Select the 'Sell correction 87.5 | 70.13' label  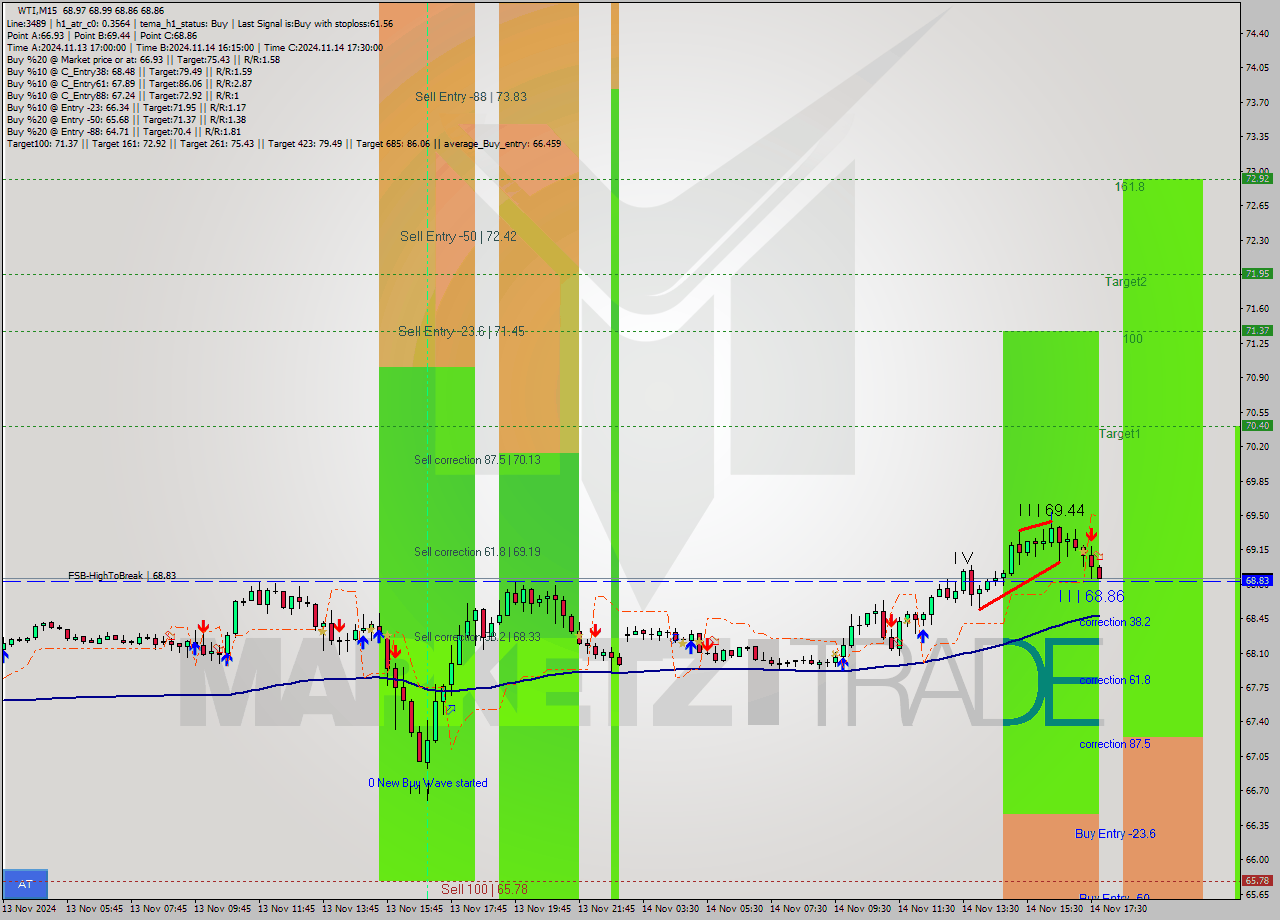click(x=477, y=460)
